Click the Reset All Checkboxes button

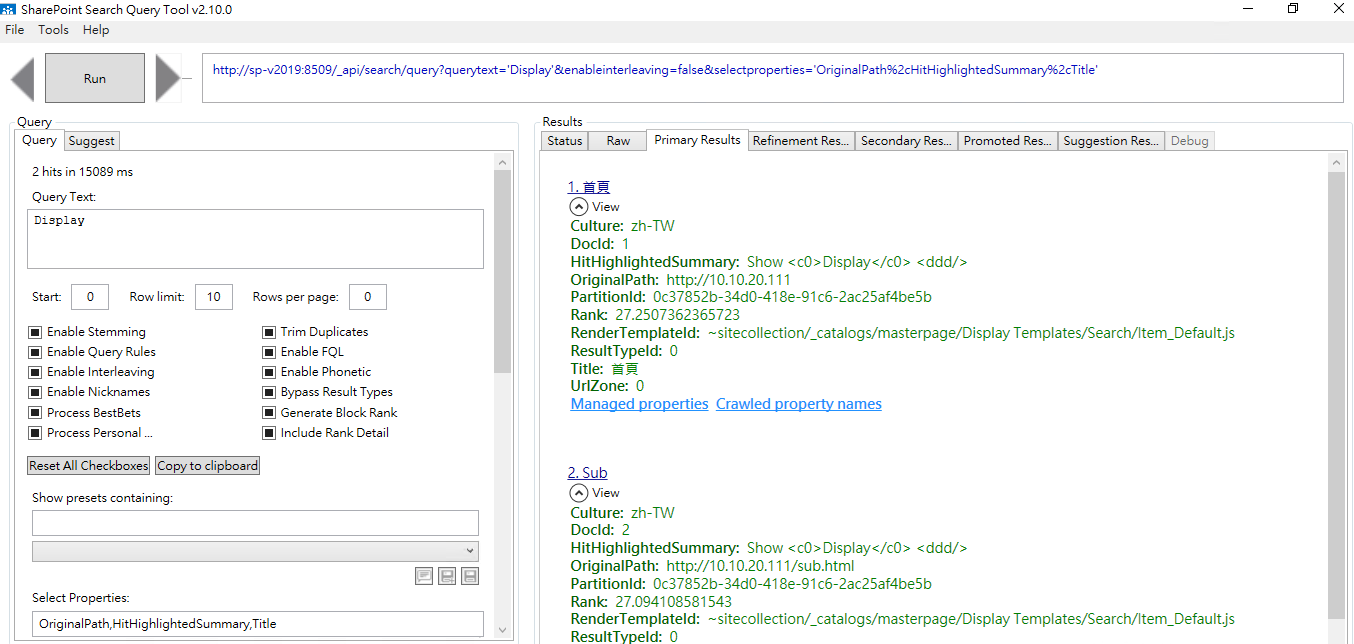coord(88,466)
